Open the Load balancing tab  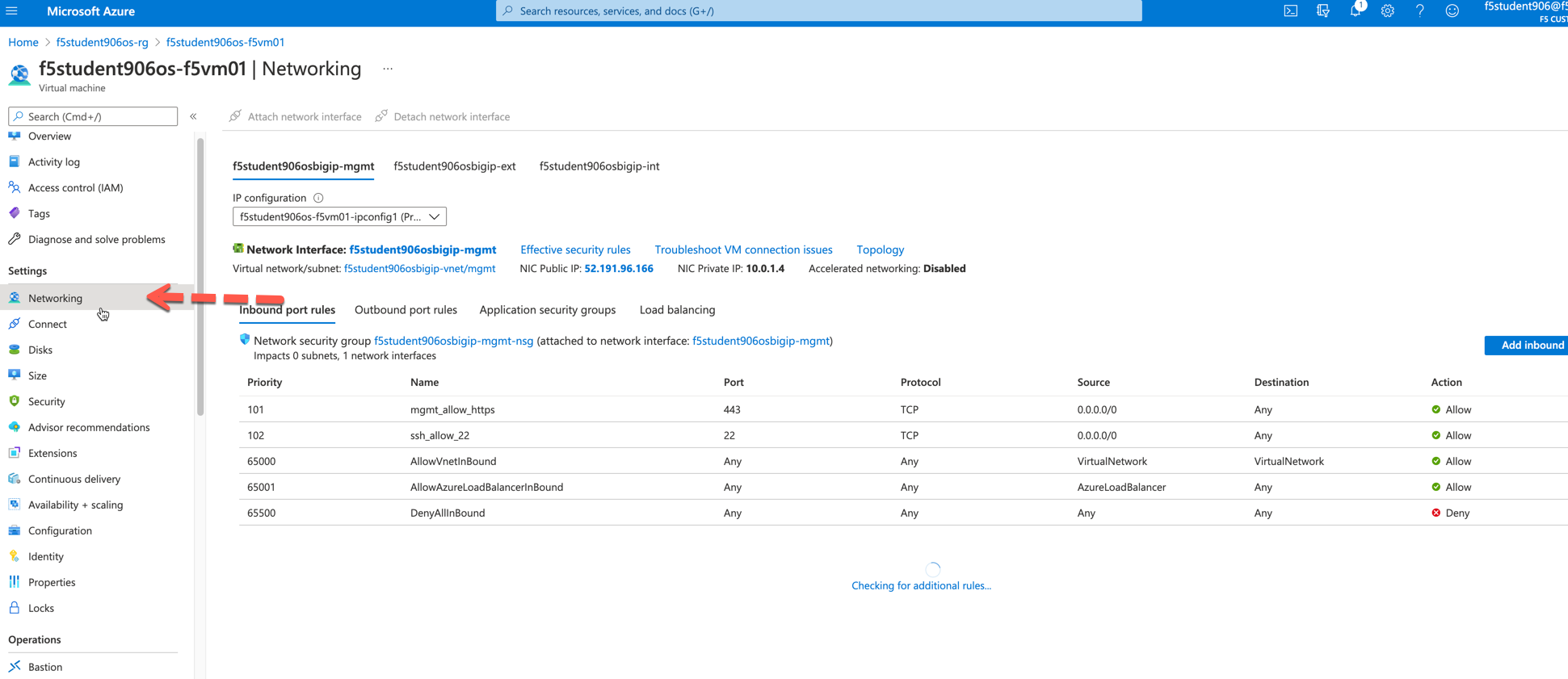(x=678, y=310)
